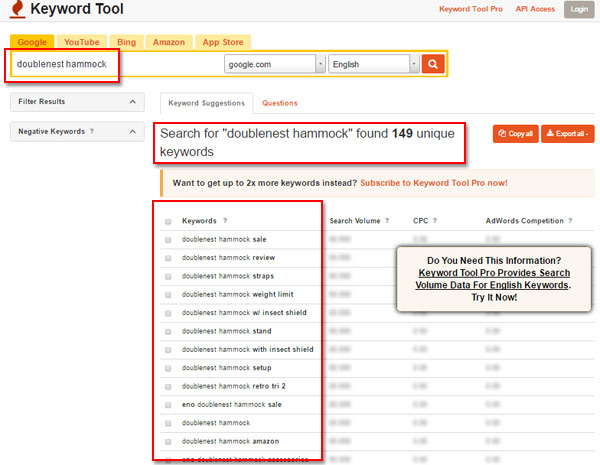The width and height of the screenshot is (600, 465).
Task: Check the box for doublenest hammock straps
Action: coord(168,277)
